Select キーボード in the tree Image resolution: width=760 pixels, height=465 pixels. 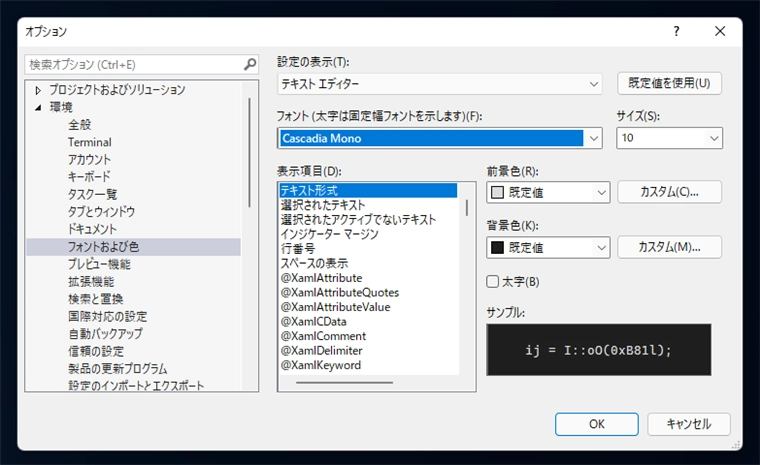tap(89, 177)
